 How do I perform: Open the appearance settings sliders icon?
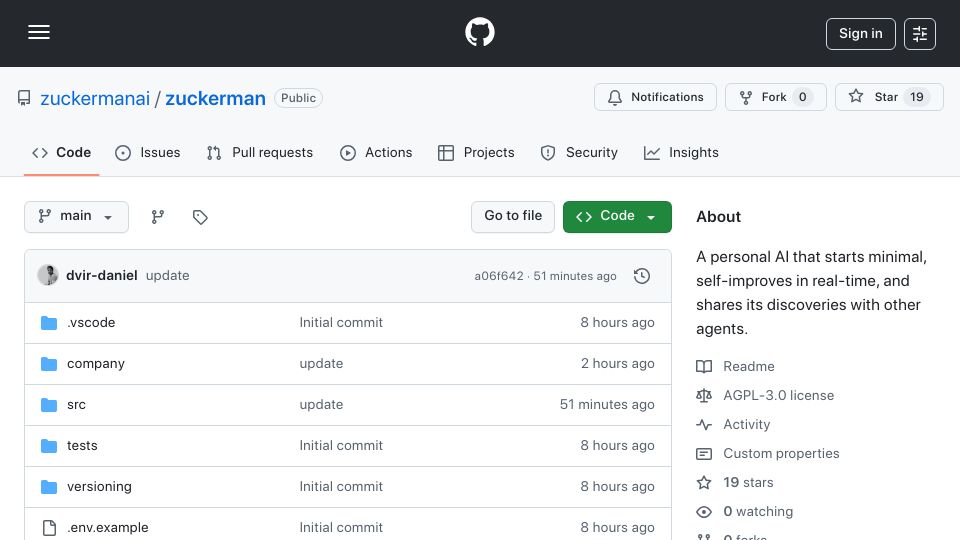coord(920,34)
